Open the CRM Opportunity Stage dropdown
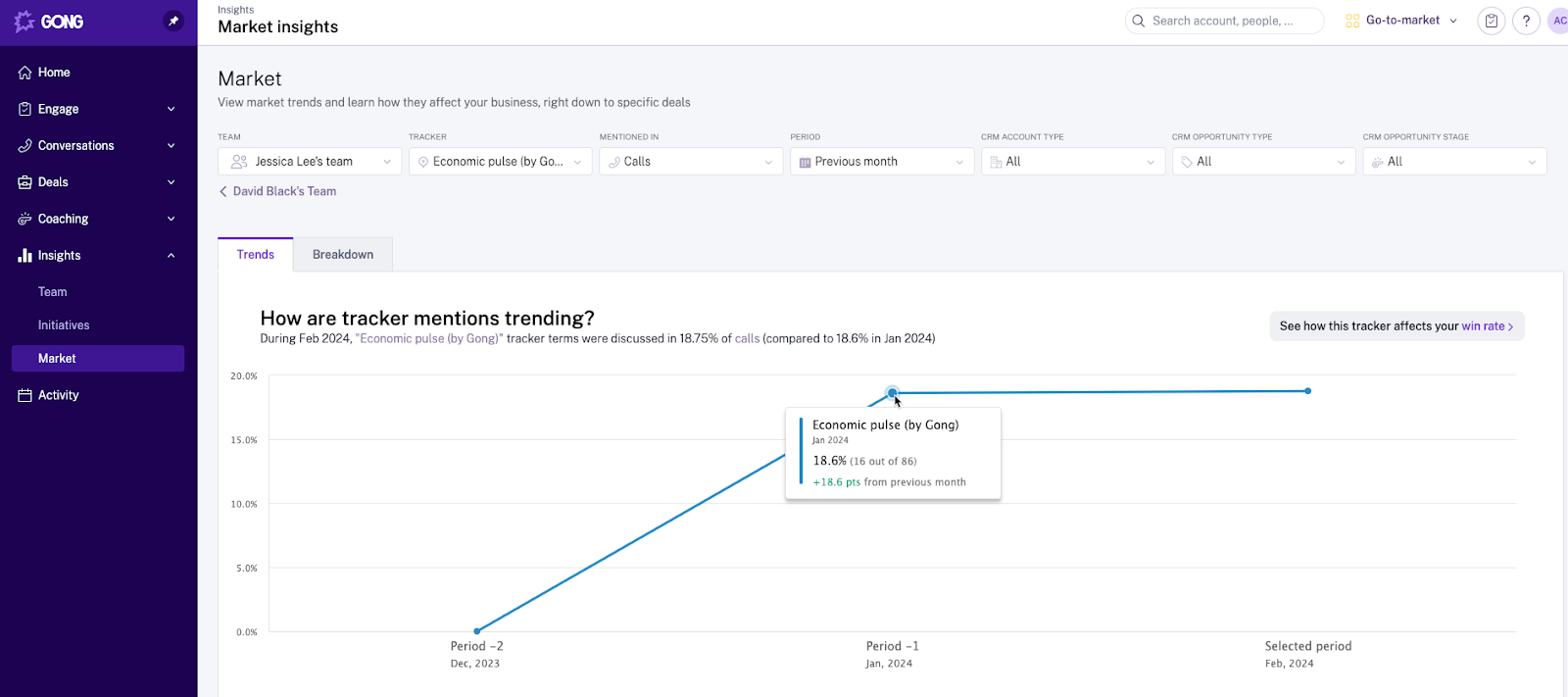Image resolution: width=1568 pixels, height=697 pixels. [1454, 162]
